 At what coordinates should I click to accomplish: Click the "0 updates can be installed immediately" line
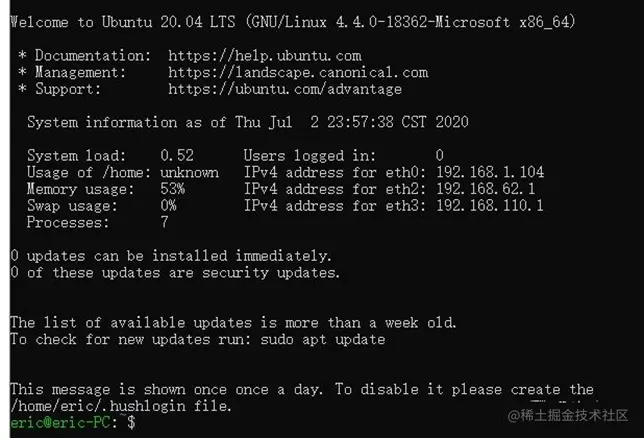coord(171,255)
